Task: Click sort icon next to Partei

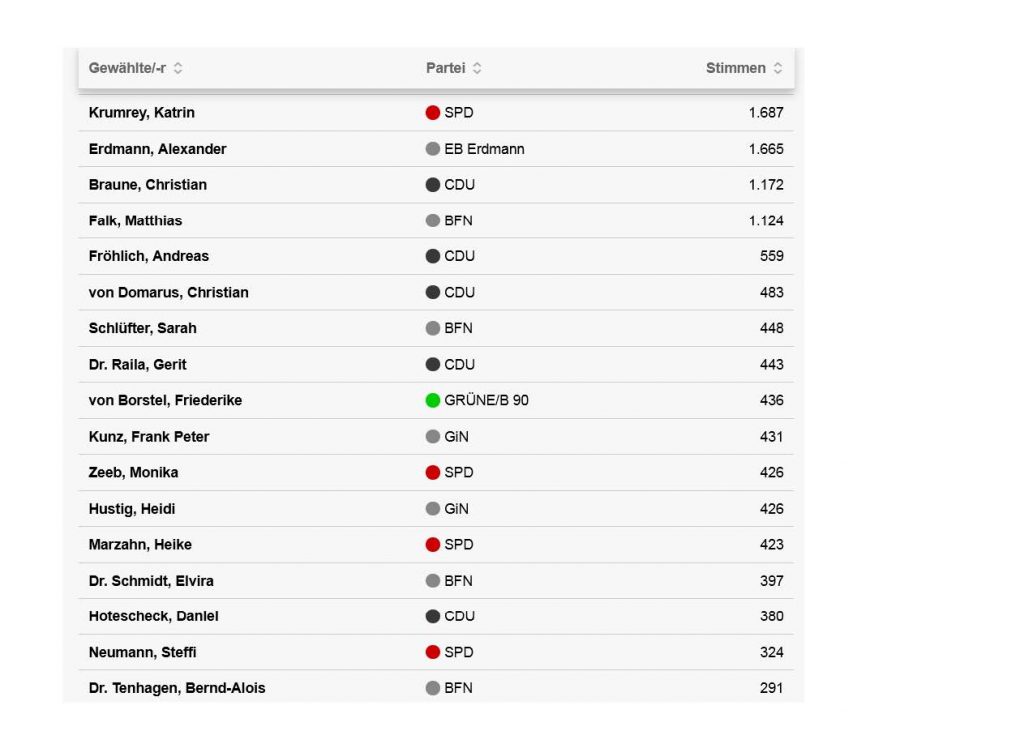Action: tap(477, 69)
